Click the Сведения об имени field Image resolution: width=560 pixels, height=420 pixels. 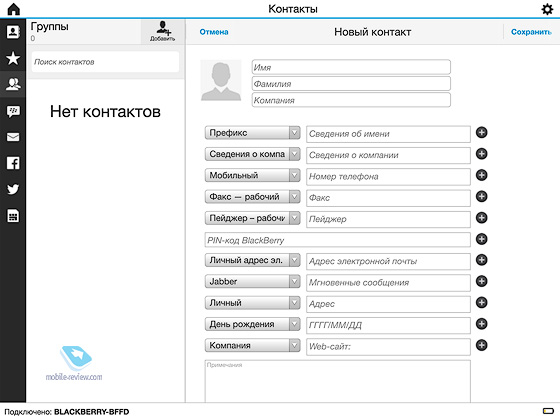coord(388,134)
